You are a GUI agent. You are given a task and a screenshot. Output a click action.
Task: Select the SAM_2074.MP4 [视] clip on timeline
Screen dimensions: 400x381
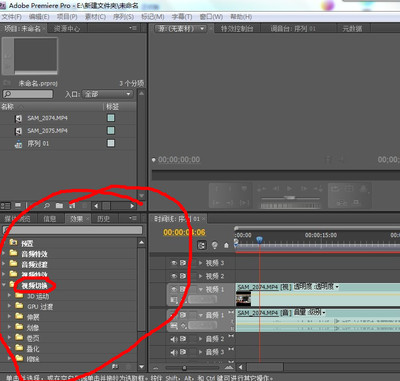pos(318,295)
